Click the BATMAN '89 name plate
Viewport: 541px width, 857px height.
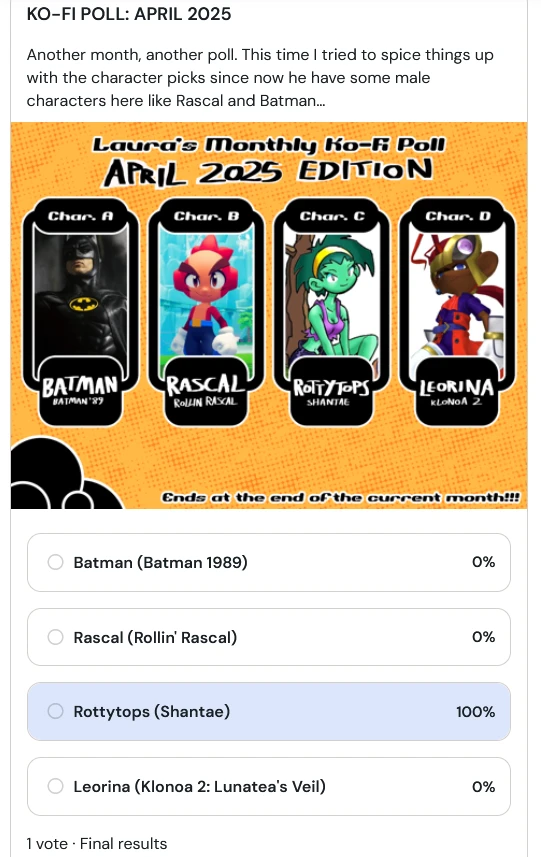coord(80,391)
